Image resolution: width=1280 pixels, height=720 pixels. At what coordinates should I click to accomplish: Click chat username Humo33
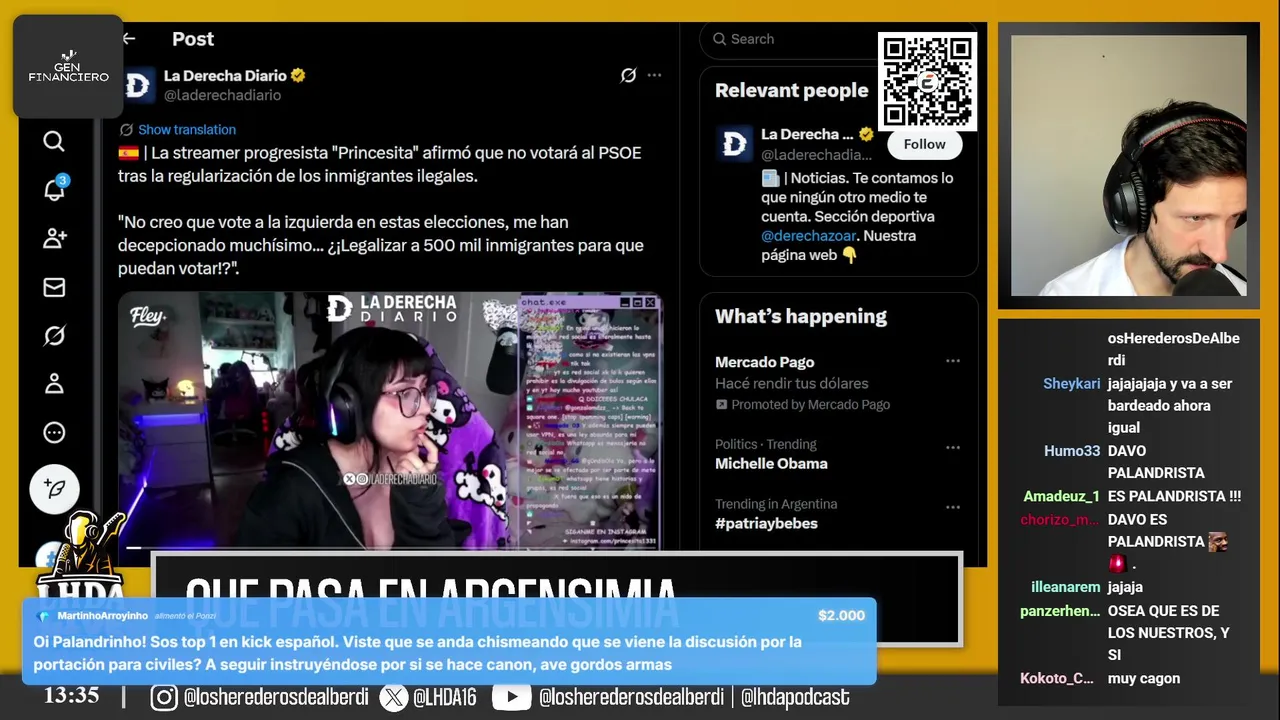(x=1072, y=451)
